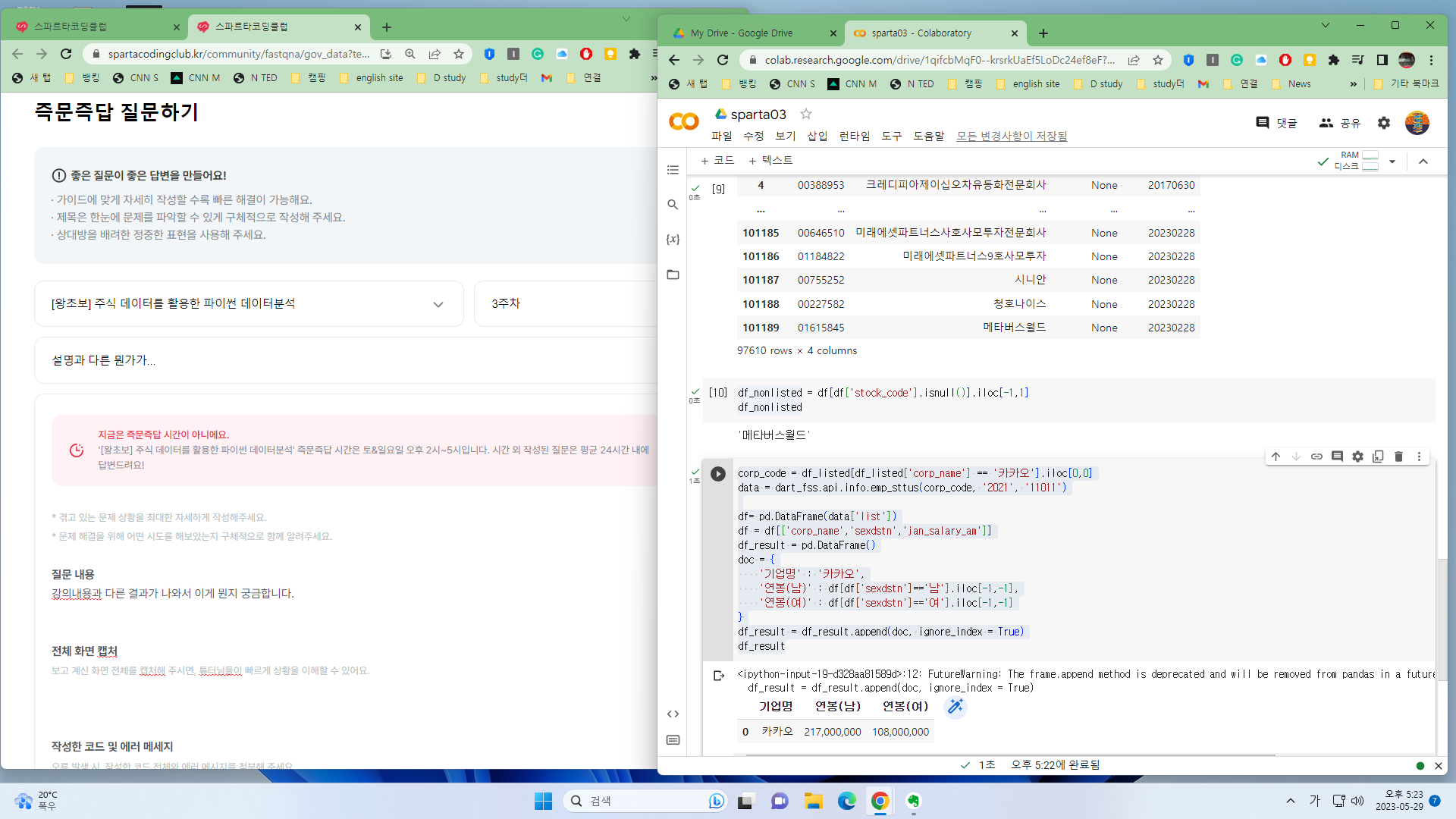Open Colab code snippets icon
Viewport: 1456px width, 819px height.
pos(673,714)
